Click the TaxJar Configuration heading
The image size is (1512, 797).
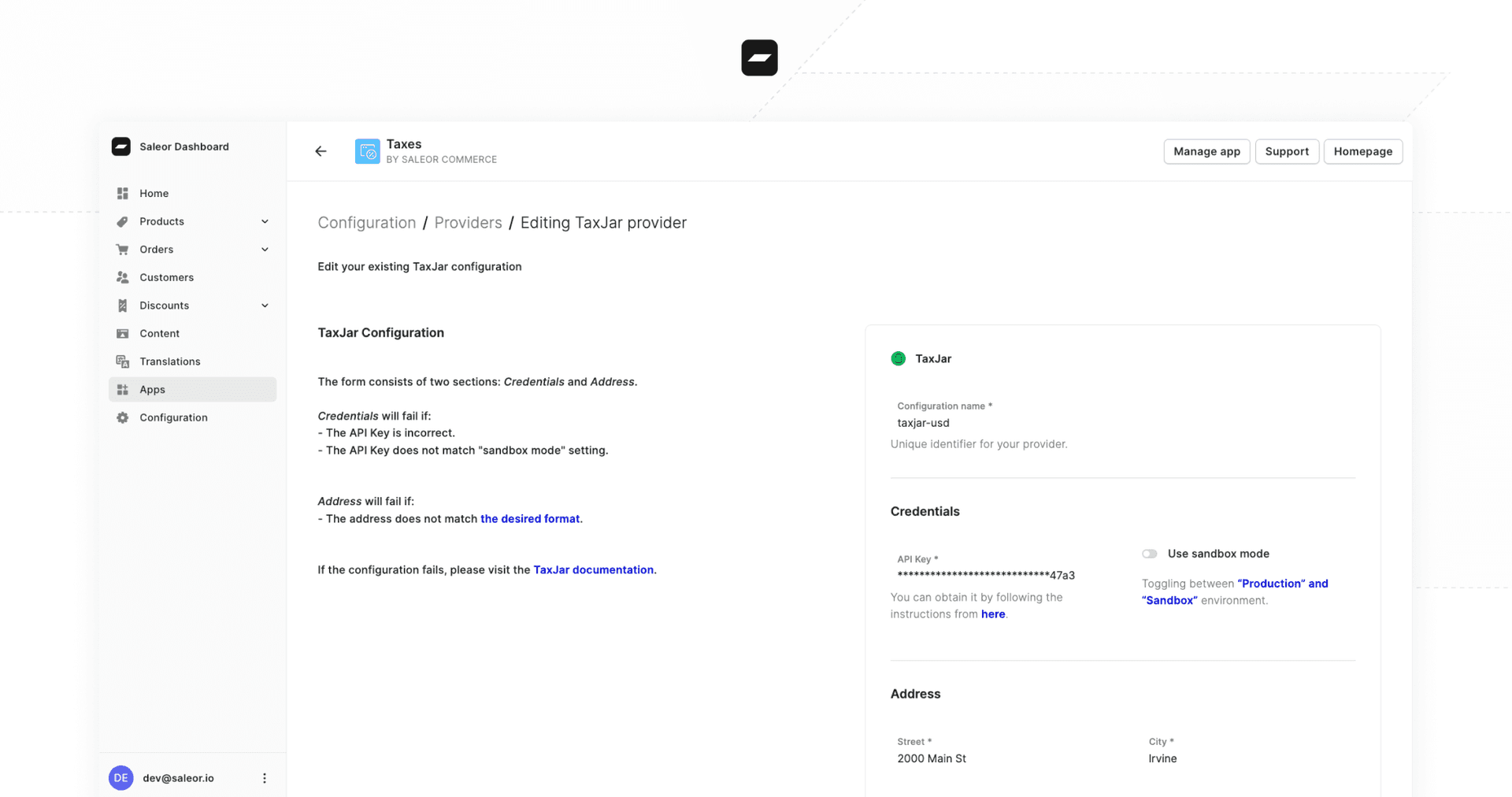(x=380, y=332)
